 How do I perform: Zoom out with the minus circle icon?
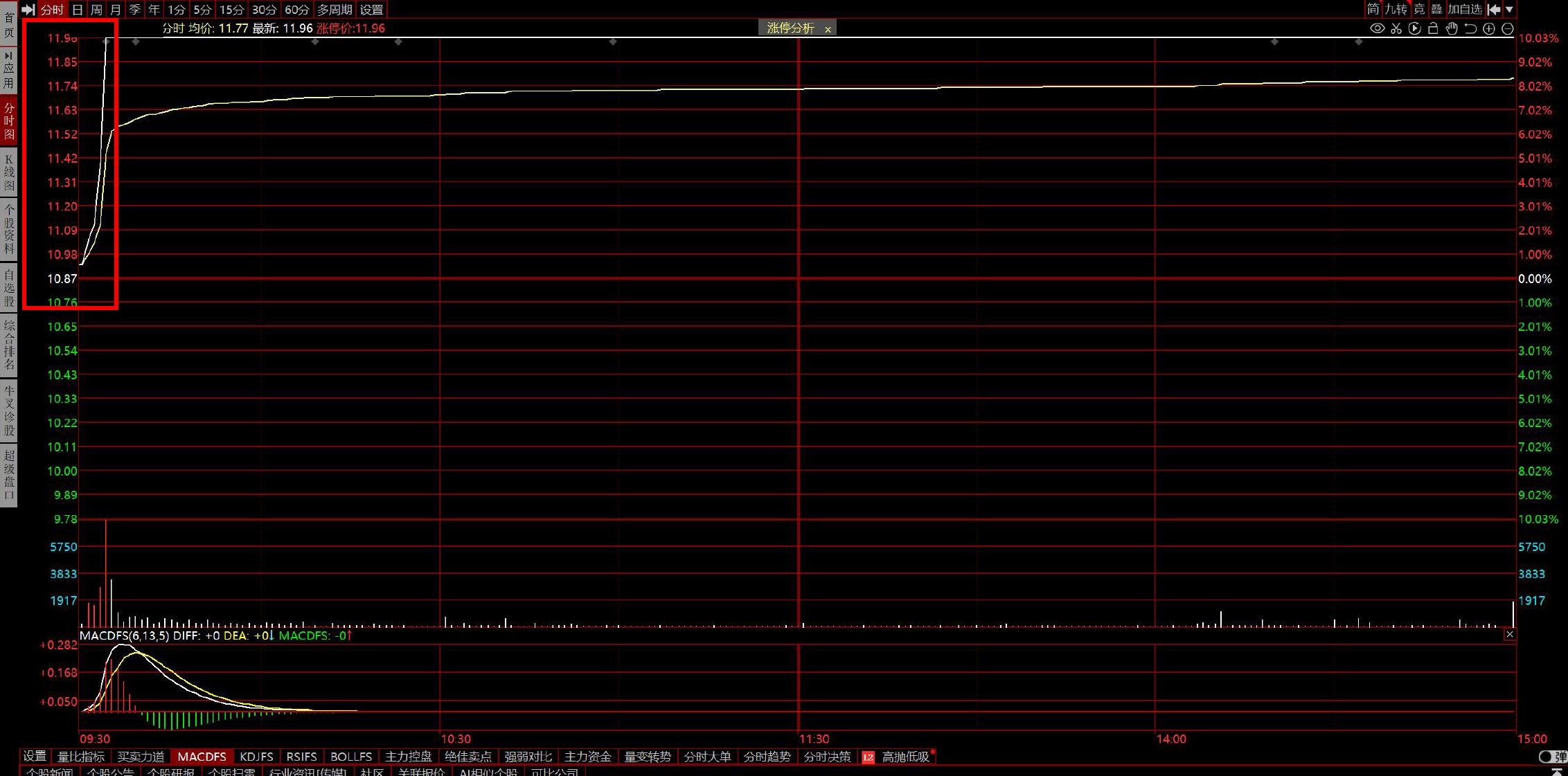click(1507, 28)
